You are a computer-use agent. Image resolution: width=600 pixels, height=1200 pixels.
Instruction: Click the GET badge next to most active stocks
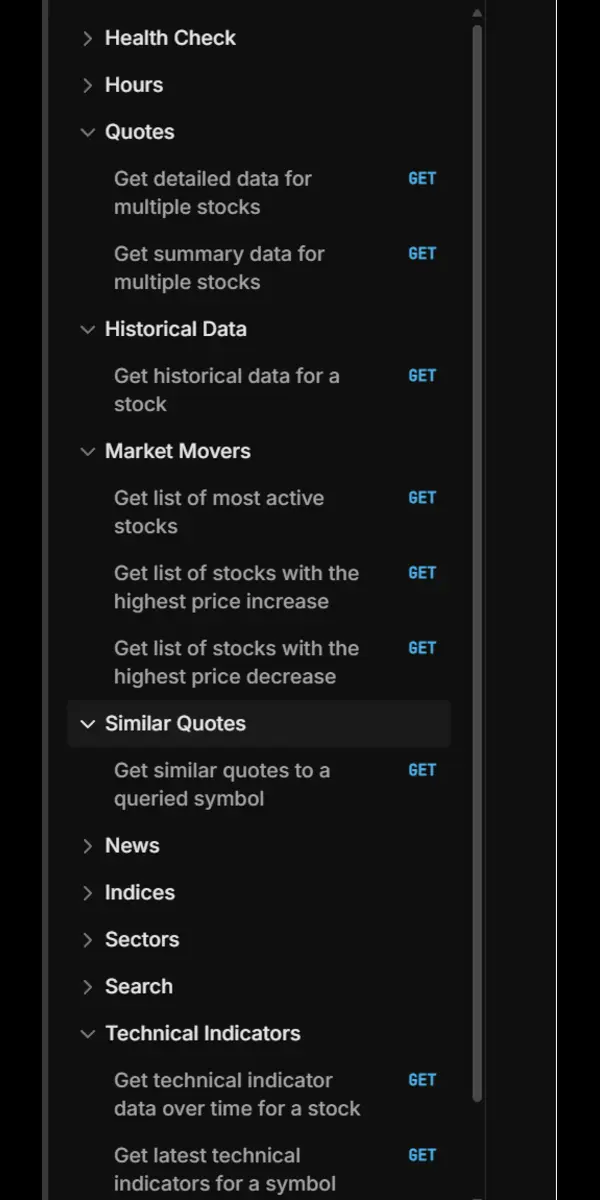coord(422,497)
